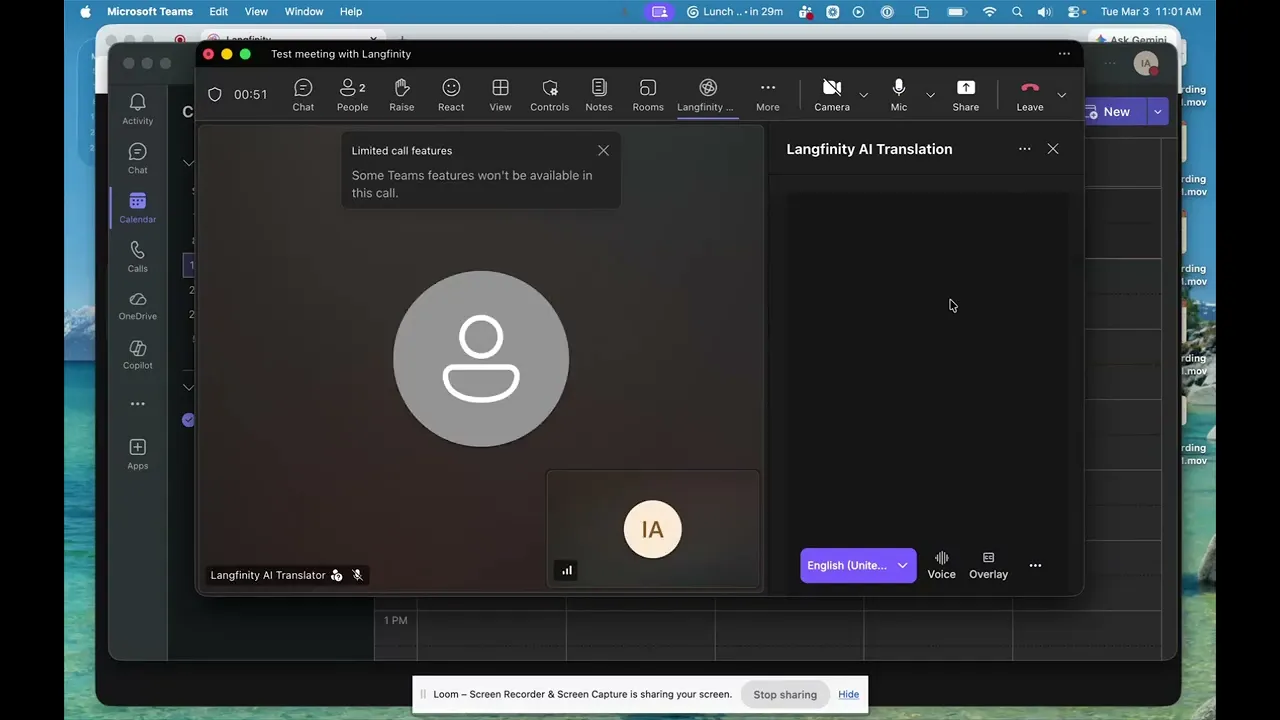
Task: Open the React emoji options
Action: click(x=451, y=95)
